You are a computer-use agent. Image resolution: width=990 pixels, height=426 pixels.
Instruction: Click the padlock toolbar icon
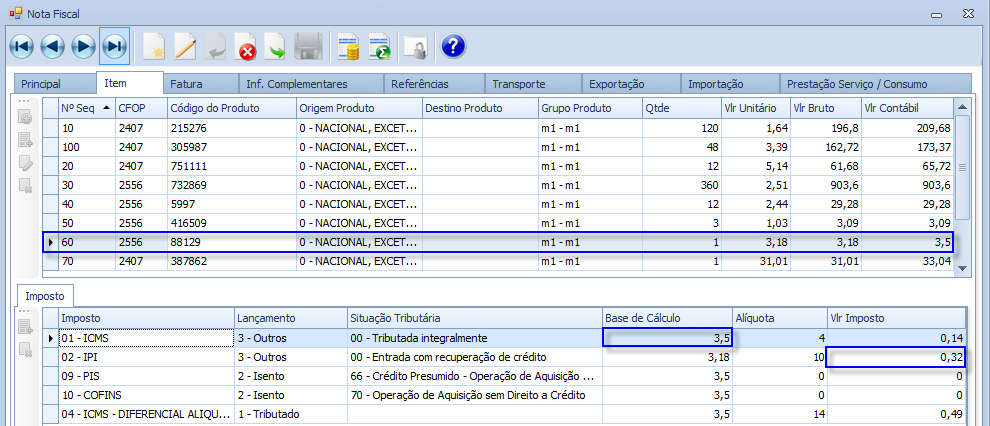pos(414,46)
